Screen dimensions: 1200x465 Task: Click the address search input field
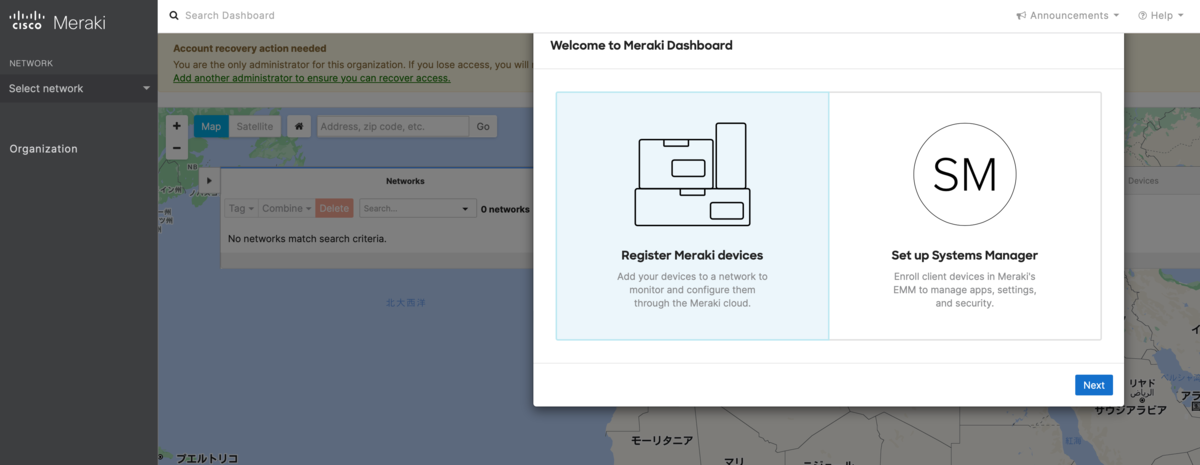[393, 127]
